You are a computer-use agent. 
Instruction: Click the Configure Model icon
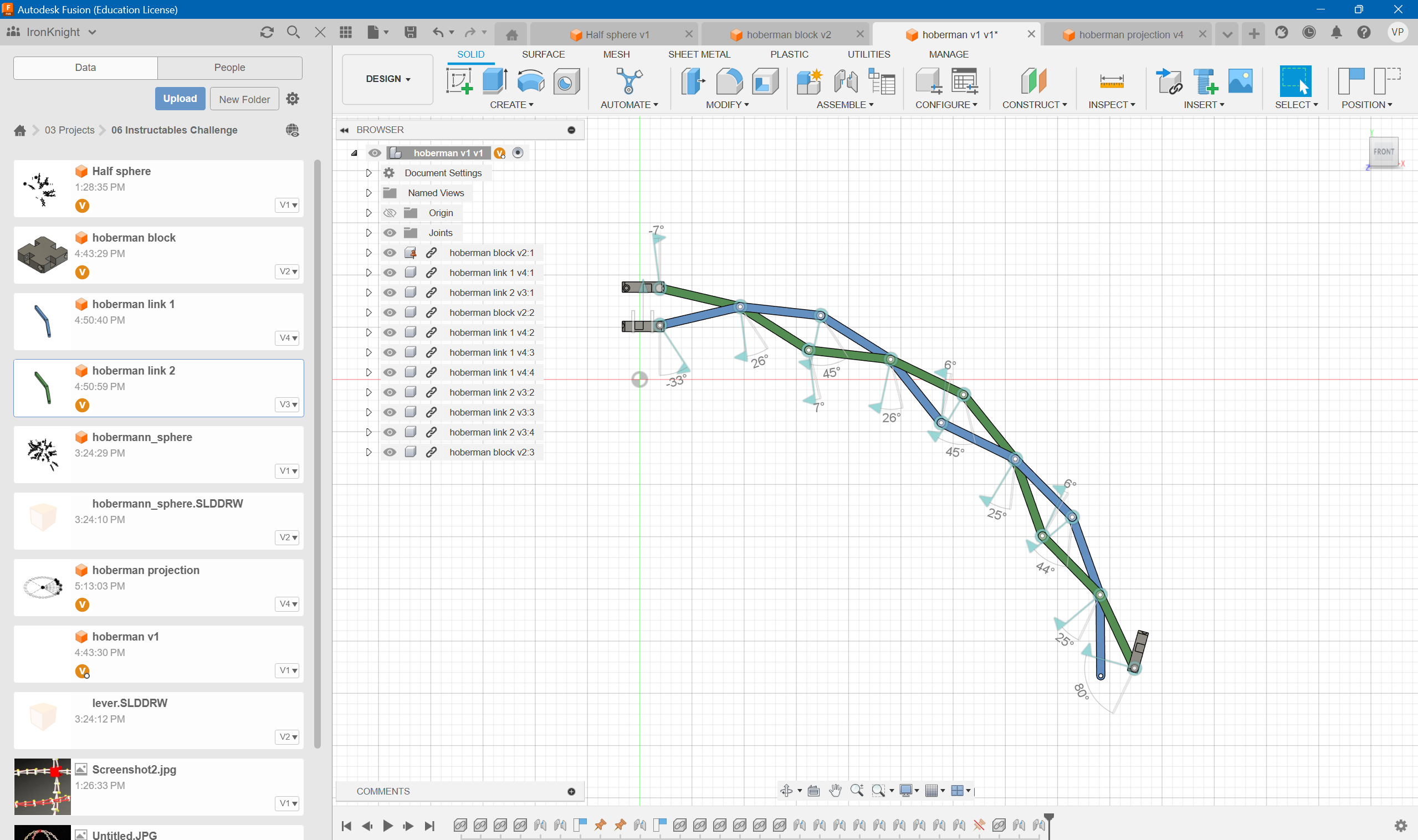pyautogui.click(x=928, y=81)
